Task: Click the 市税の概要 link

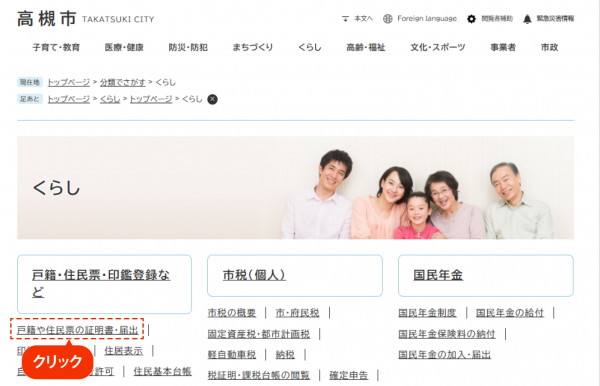Action: pos(232,313)
